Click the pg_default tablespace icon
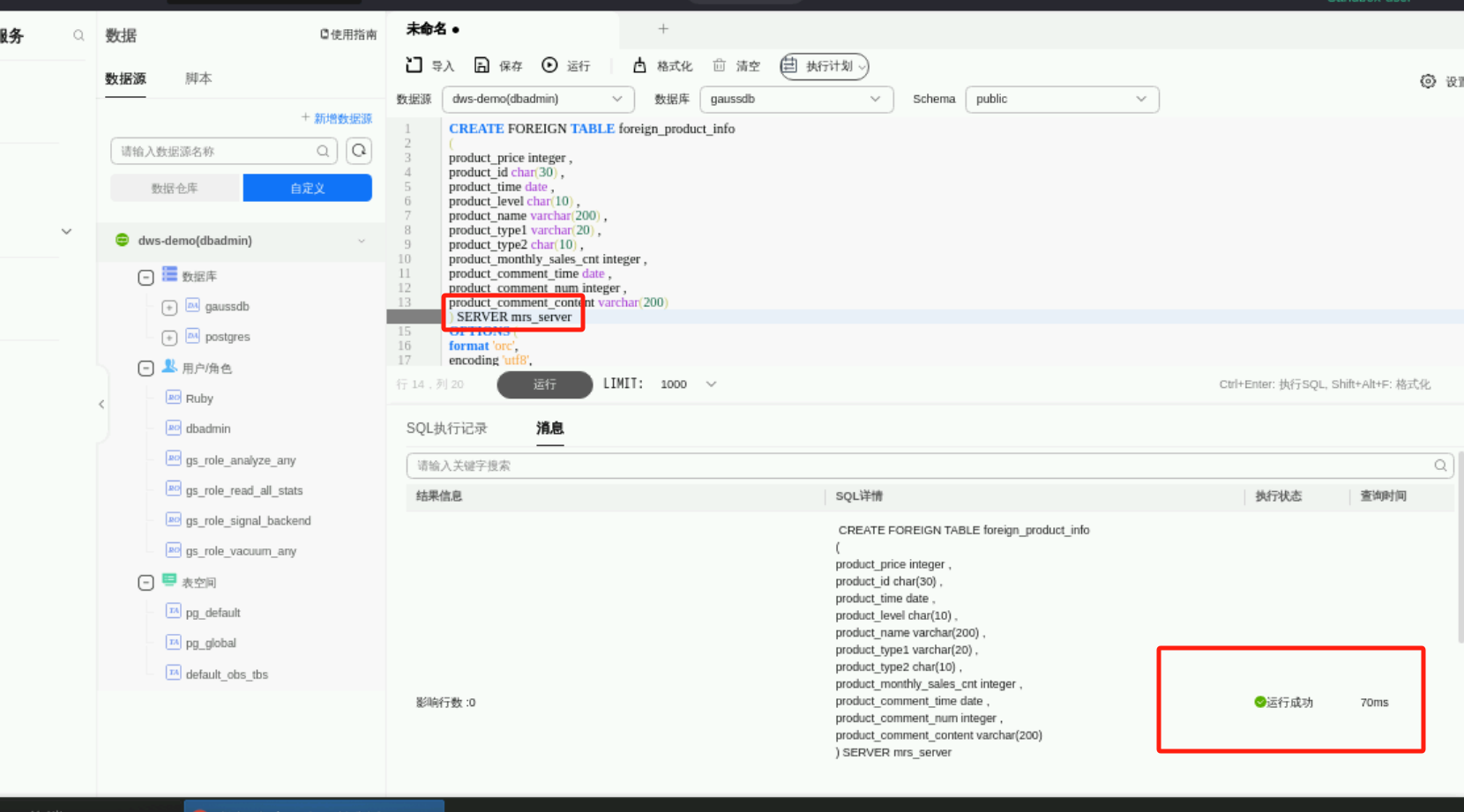Screen dimensions: 1464x812 [174, 611]
